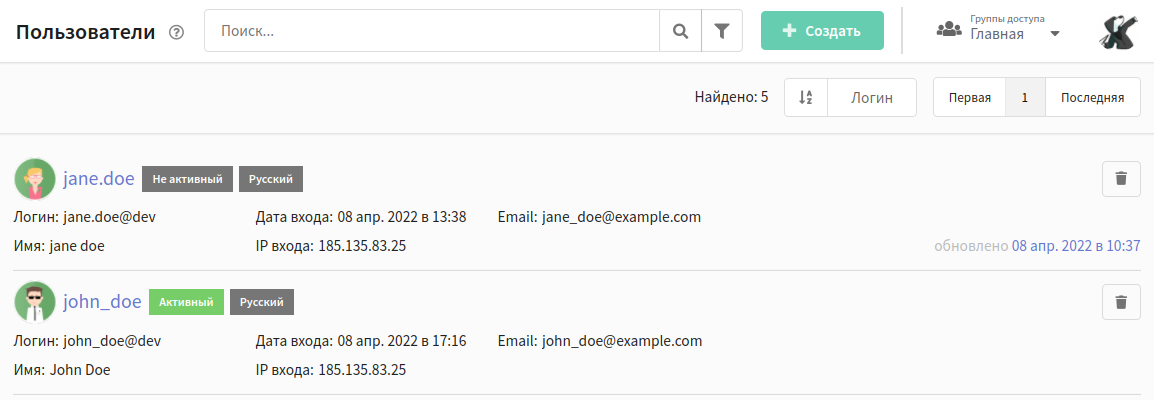1154x400 pixels.
Task: Open the Логин sort field selector
Action: click(872, 98)
